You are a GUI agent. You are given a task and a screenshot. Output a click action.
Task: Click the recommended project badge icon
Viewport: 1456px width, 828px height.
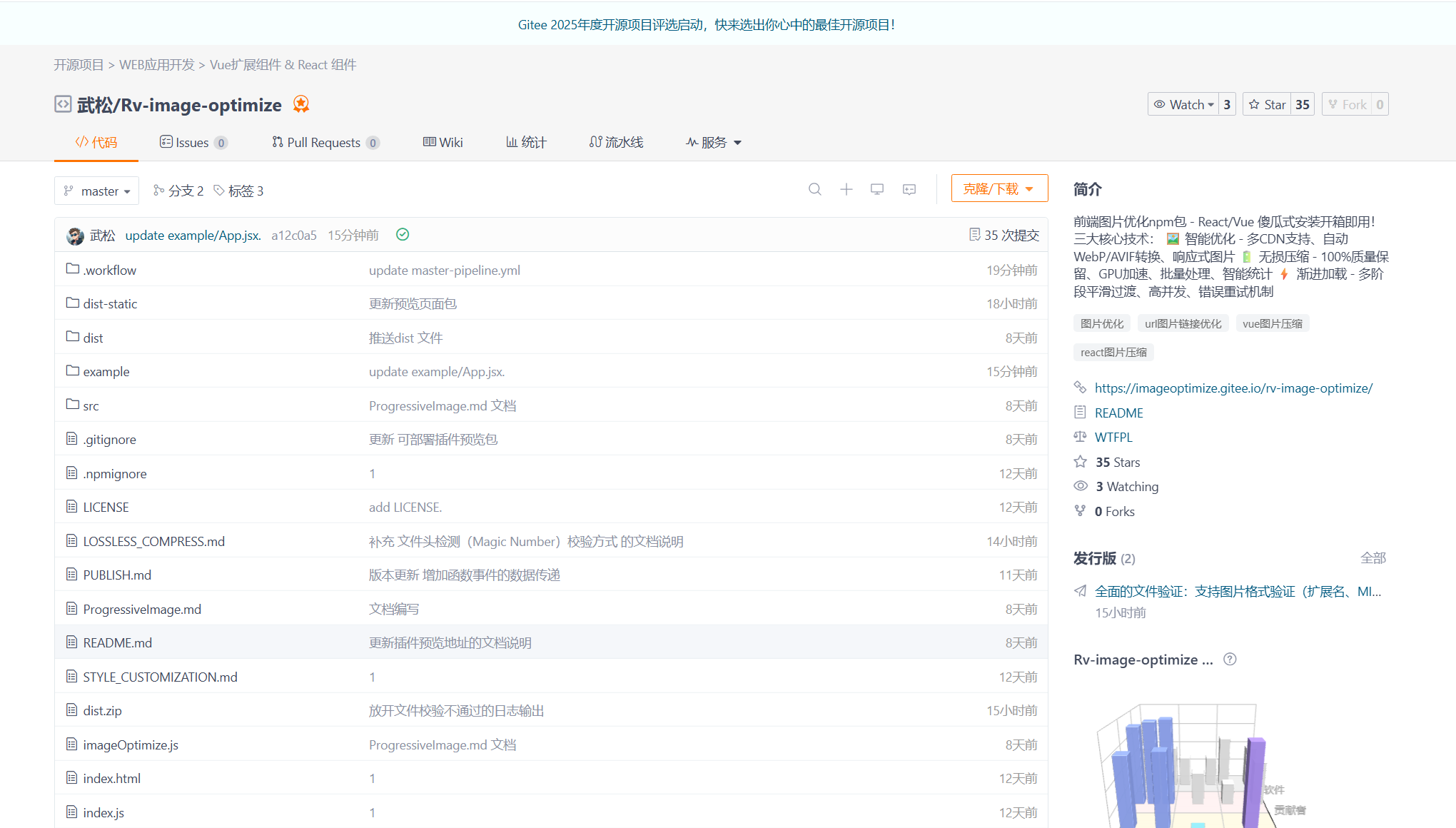301,104
